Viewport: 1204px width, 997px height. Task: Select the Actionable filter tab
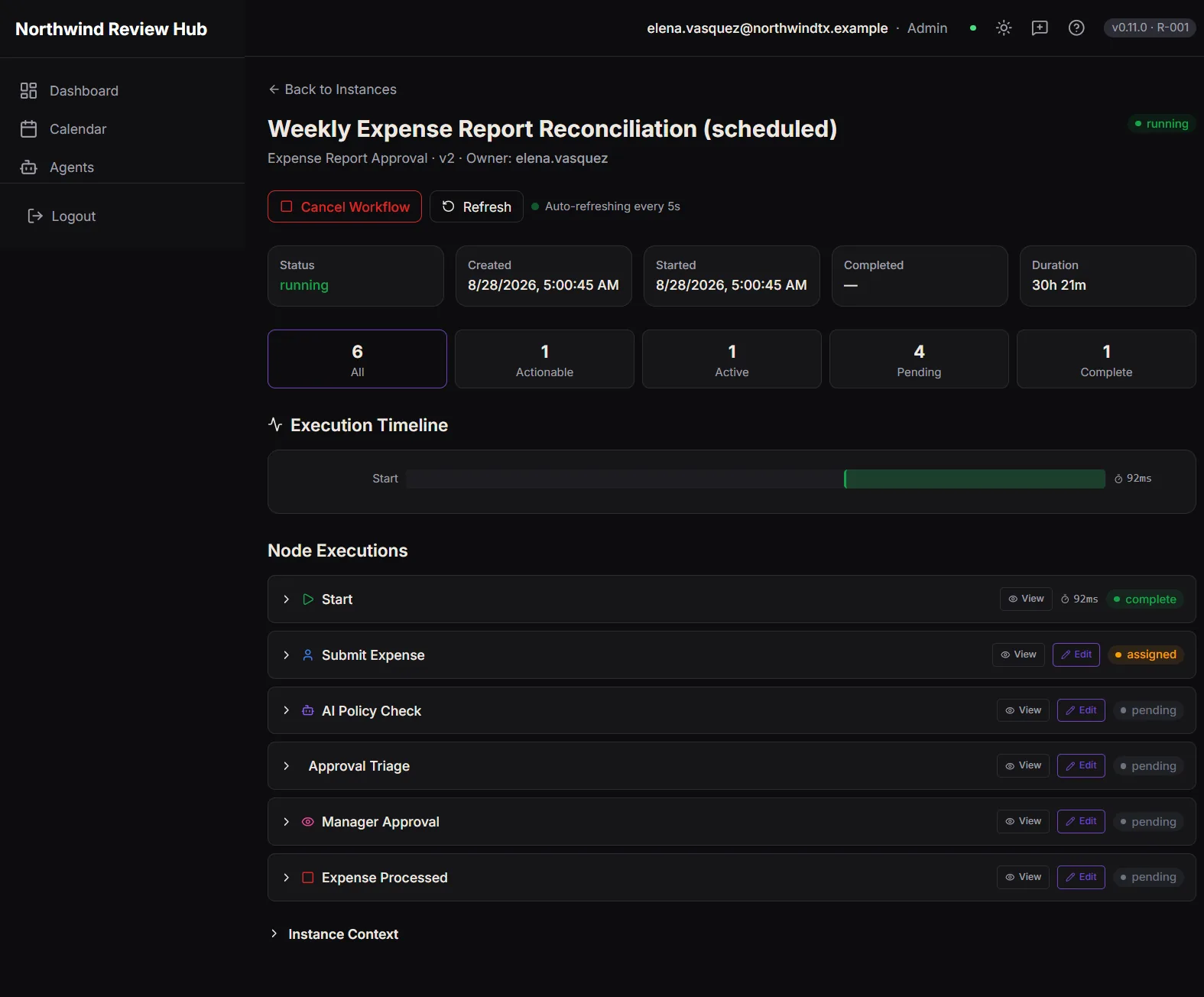(544, 359)
